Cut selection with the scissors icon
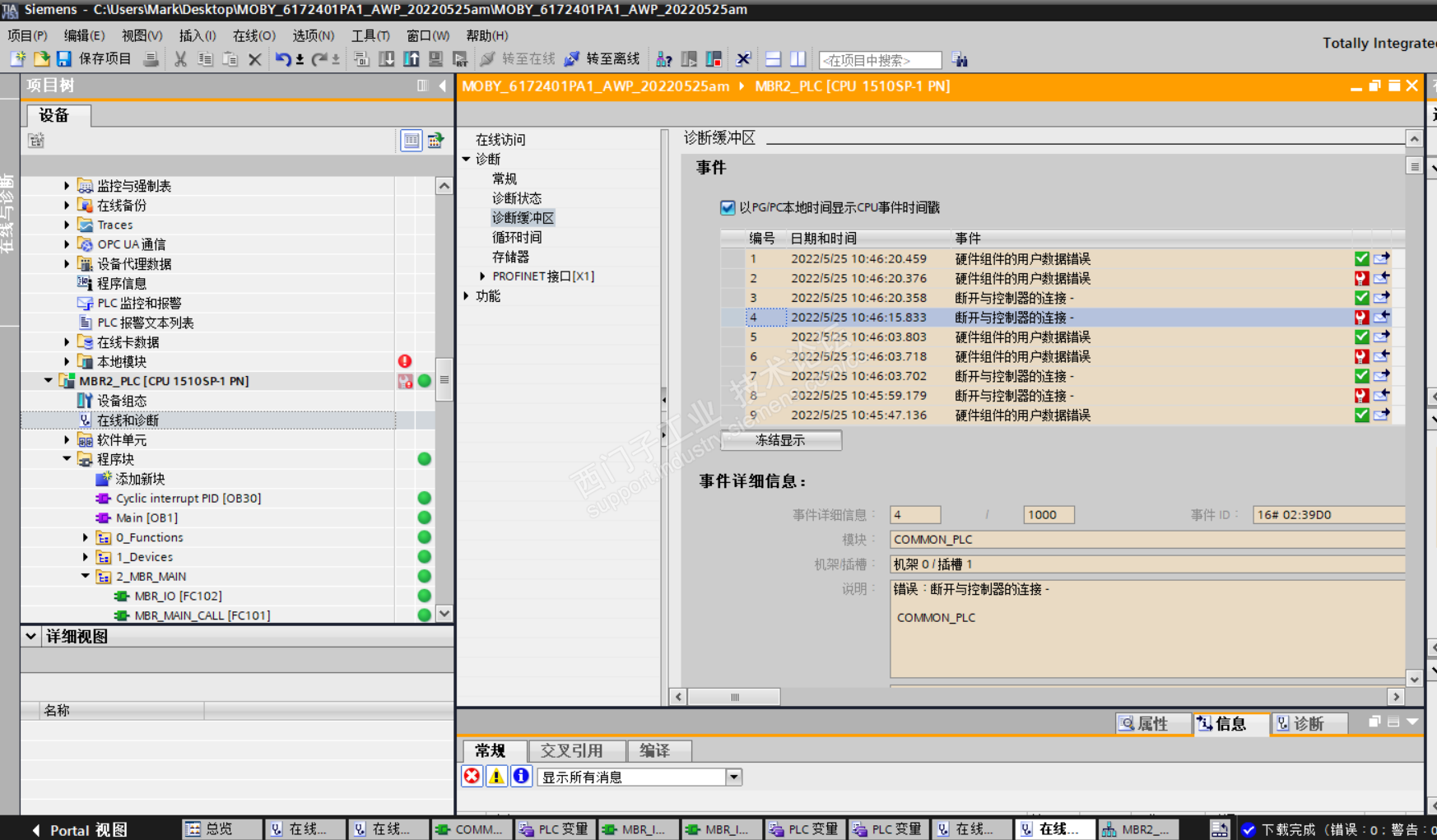The height and width of the screenshot is (840, 1437). click(x=180, y=59)
